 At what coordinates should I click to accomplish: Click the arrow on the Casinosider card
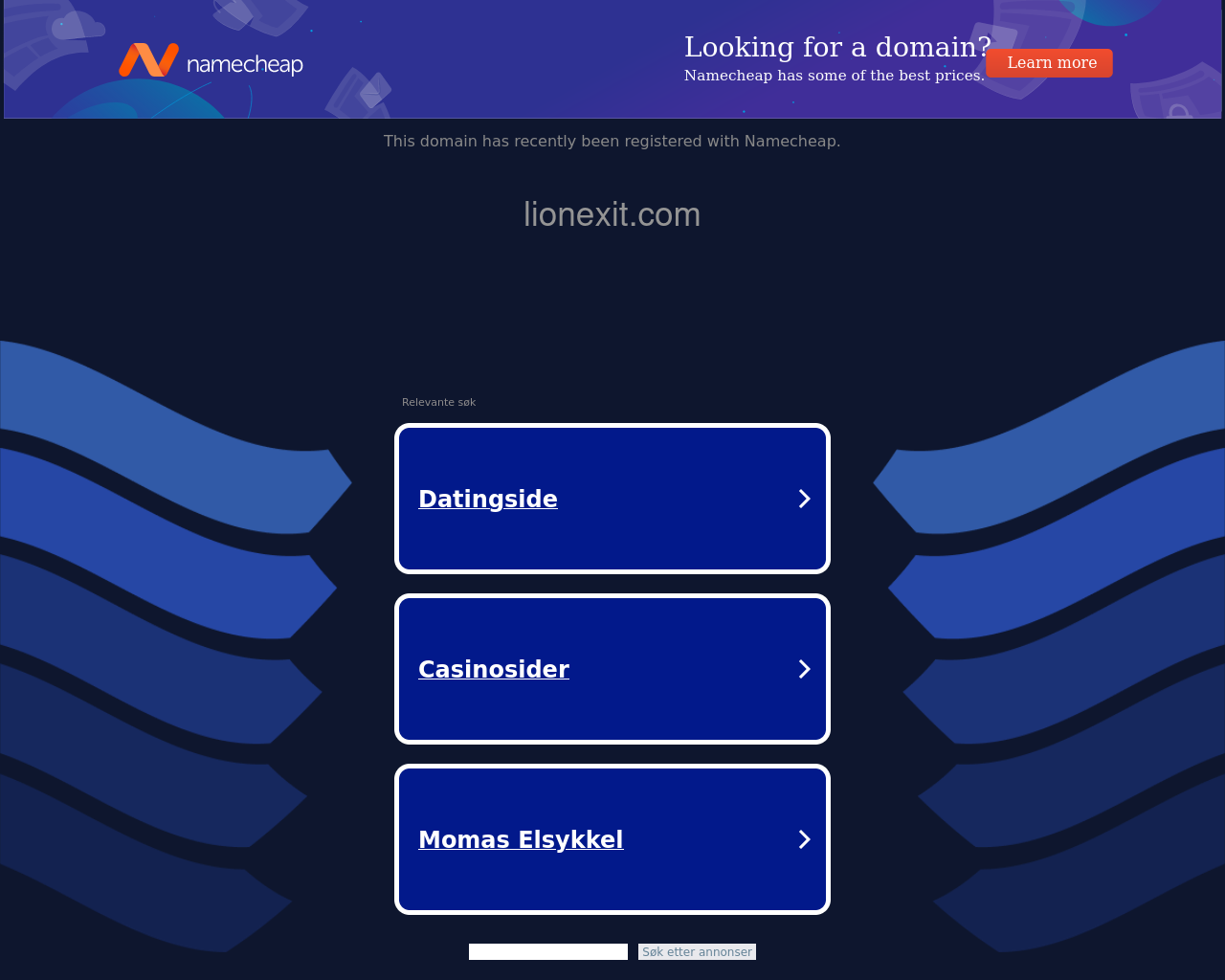(x=805, y=669)
